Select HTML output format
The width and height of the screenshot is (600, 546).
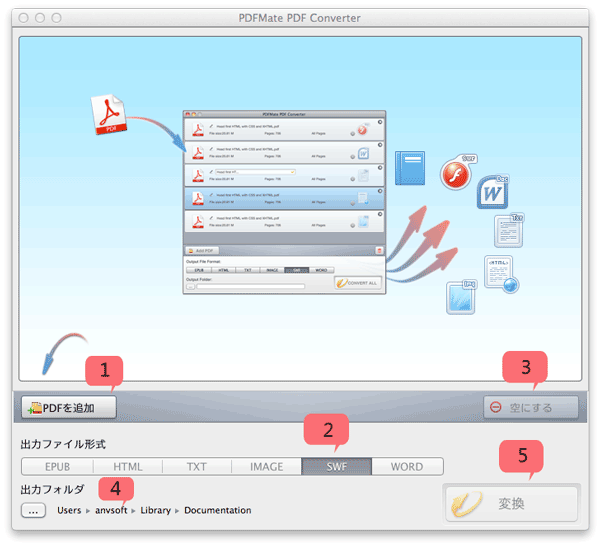[128, 467]
